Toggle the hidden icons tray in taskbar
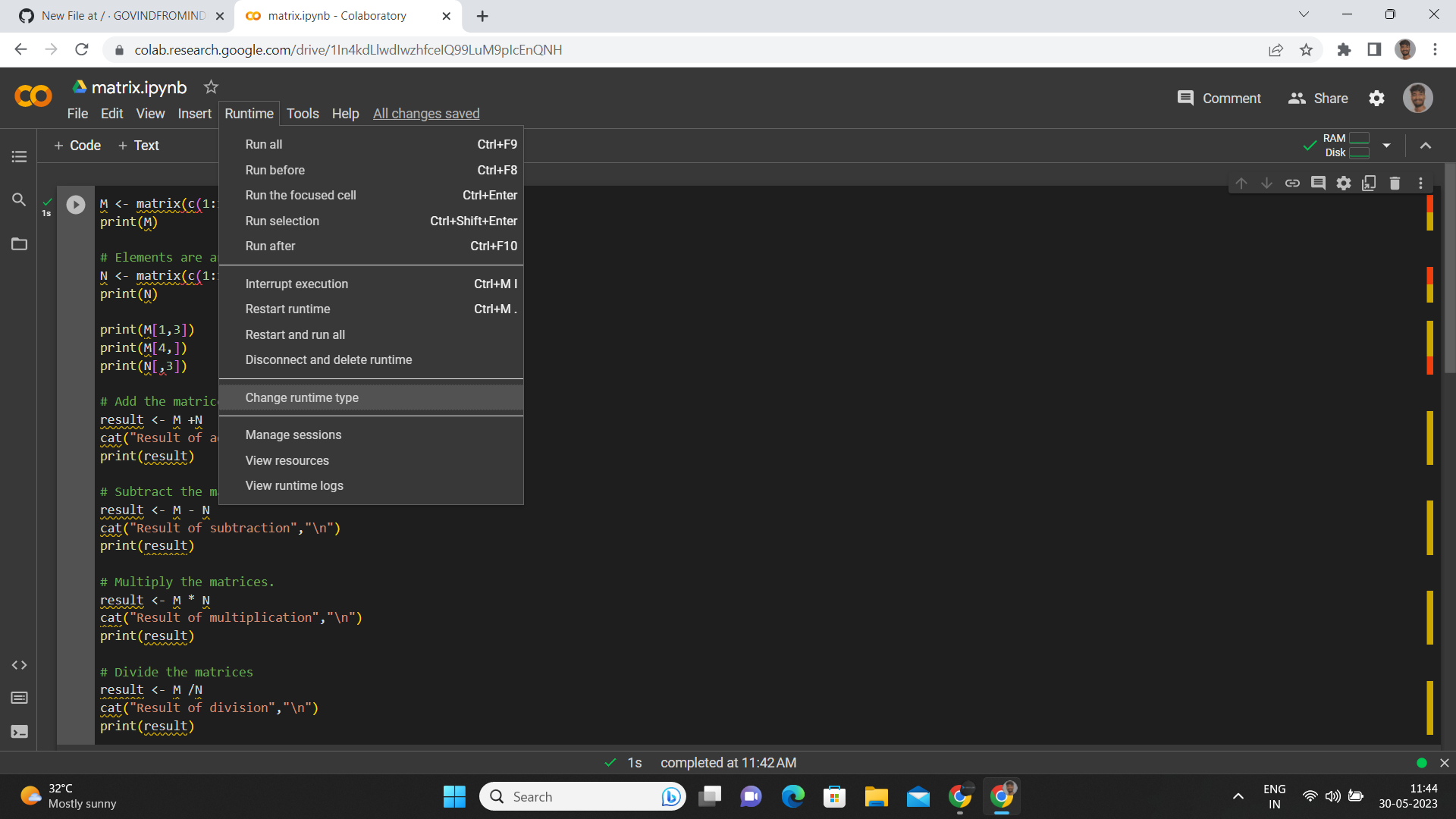Image resolution: width=1456 pixels, height=819 pixels. pos(1238,796)
